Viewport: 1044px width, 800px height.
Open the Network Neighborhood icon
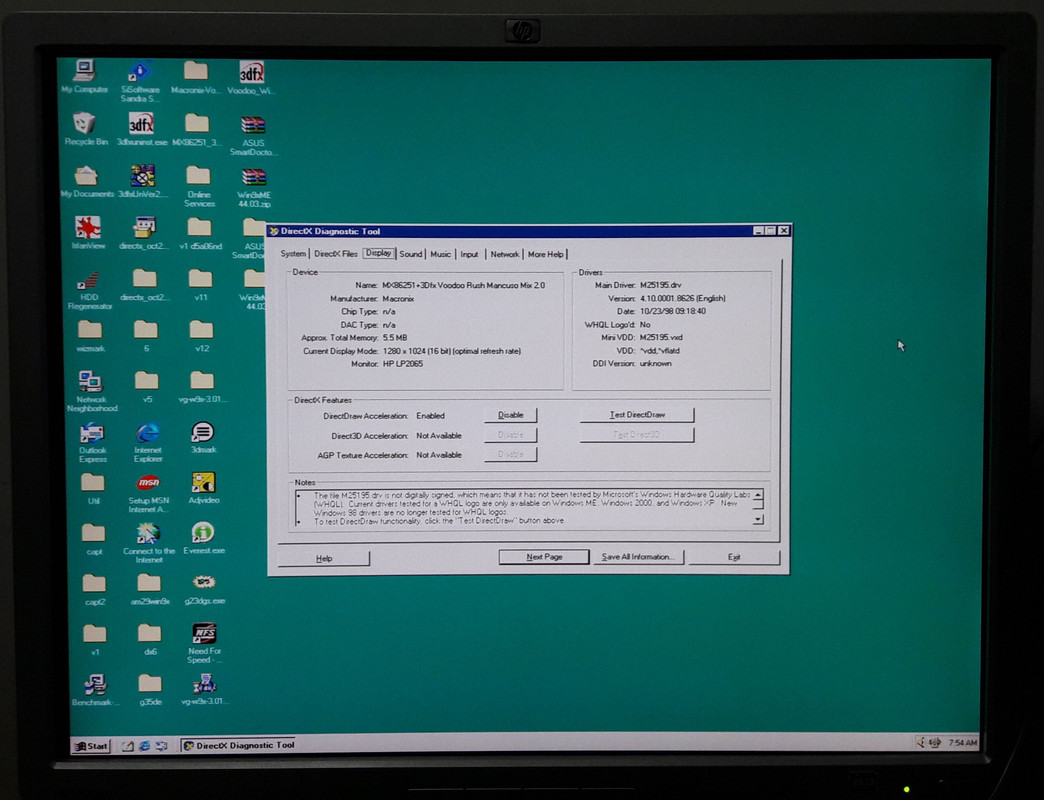91,391
